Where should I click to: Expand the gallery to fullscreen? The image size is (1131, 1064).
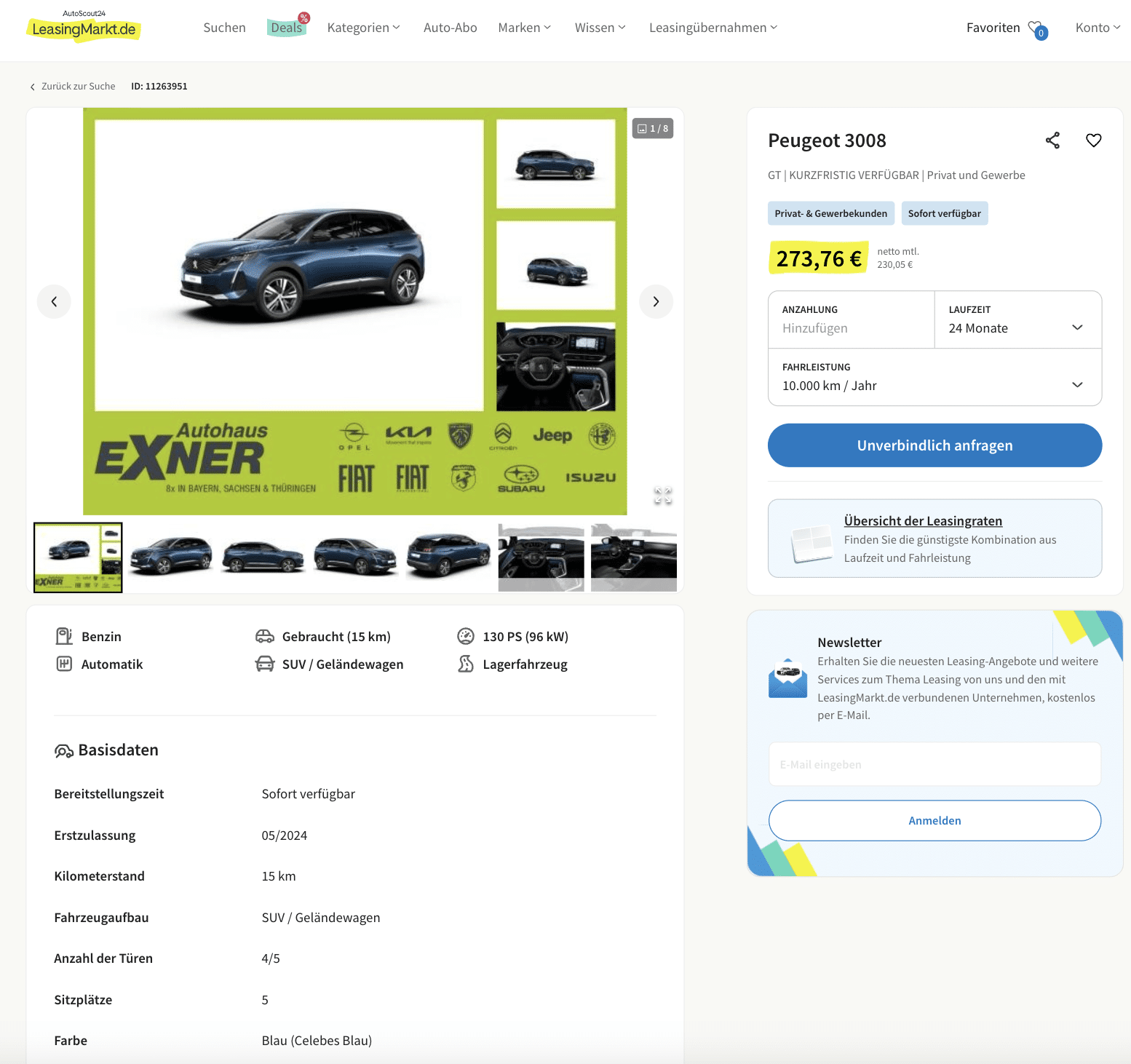pos(662,496)
